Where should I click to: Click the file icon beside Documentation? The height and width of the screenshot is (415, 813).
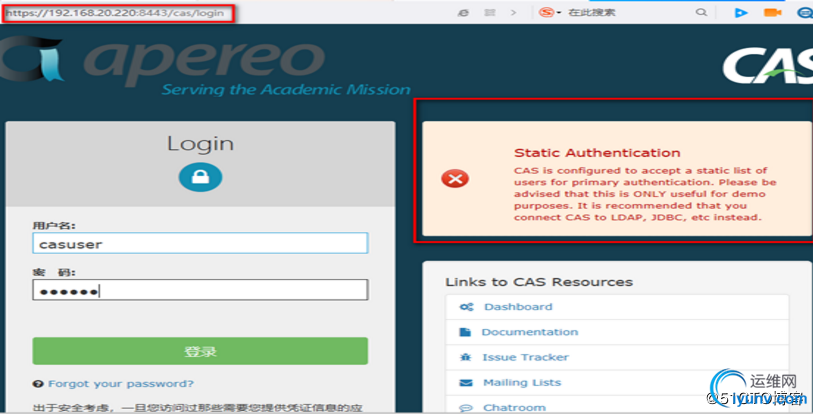tap(465, 332)
